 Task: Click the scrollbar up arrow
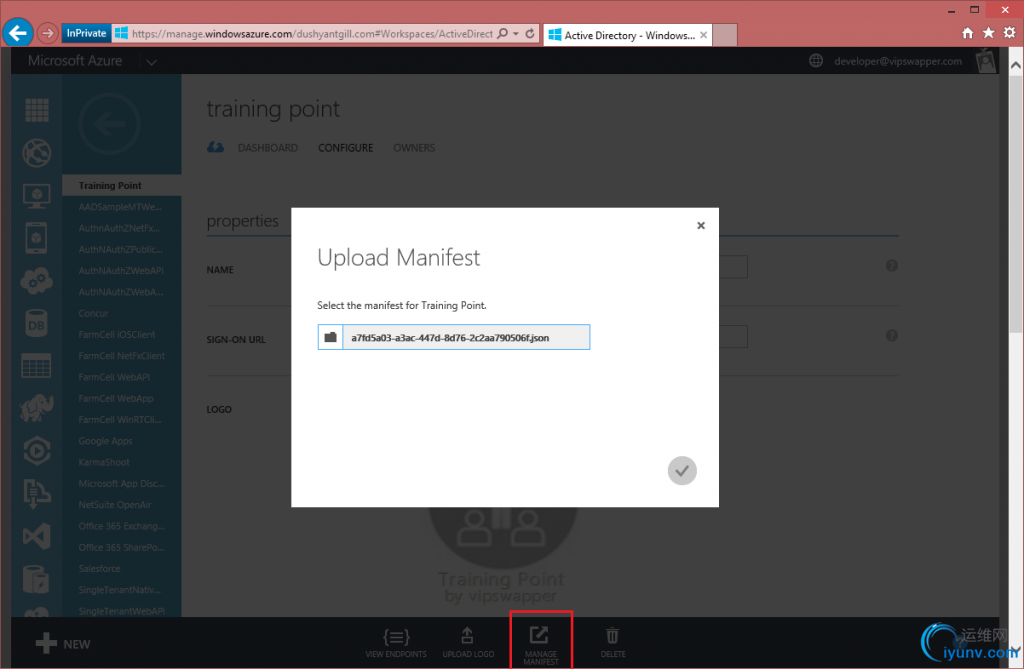[1016, 65]
